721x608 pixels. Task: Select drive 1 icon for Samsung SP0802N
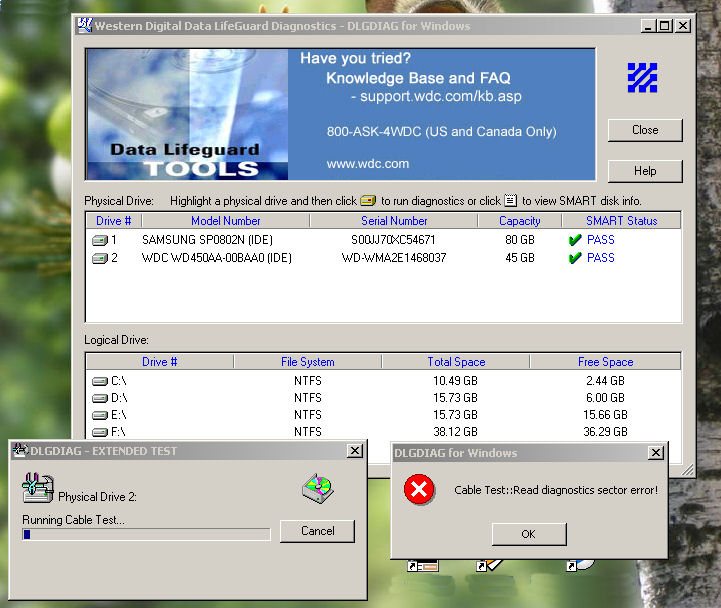point(99,240)
